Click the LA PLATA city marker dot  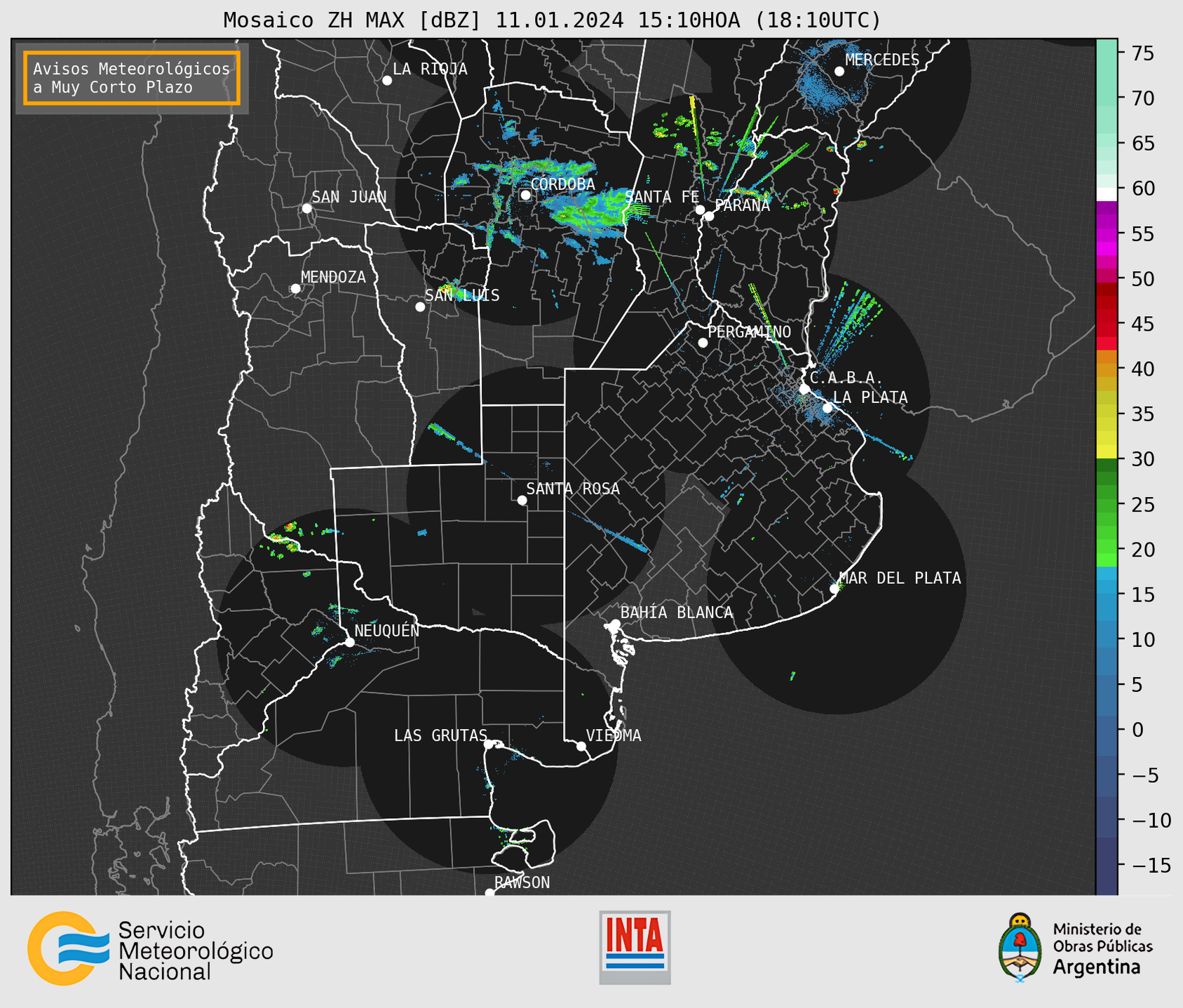(827, 408)
